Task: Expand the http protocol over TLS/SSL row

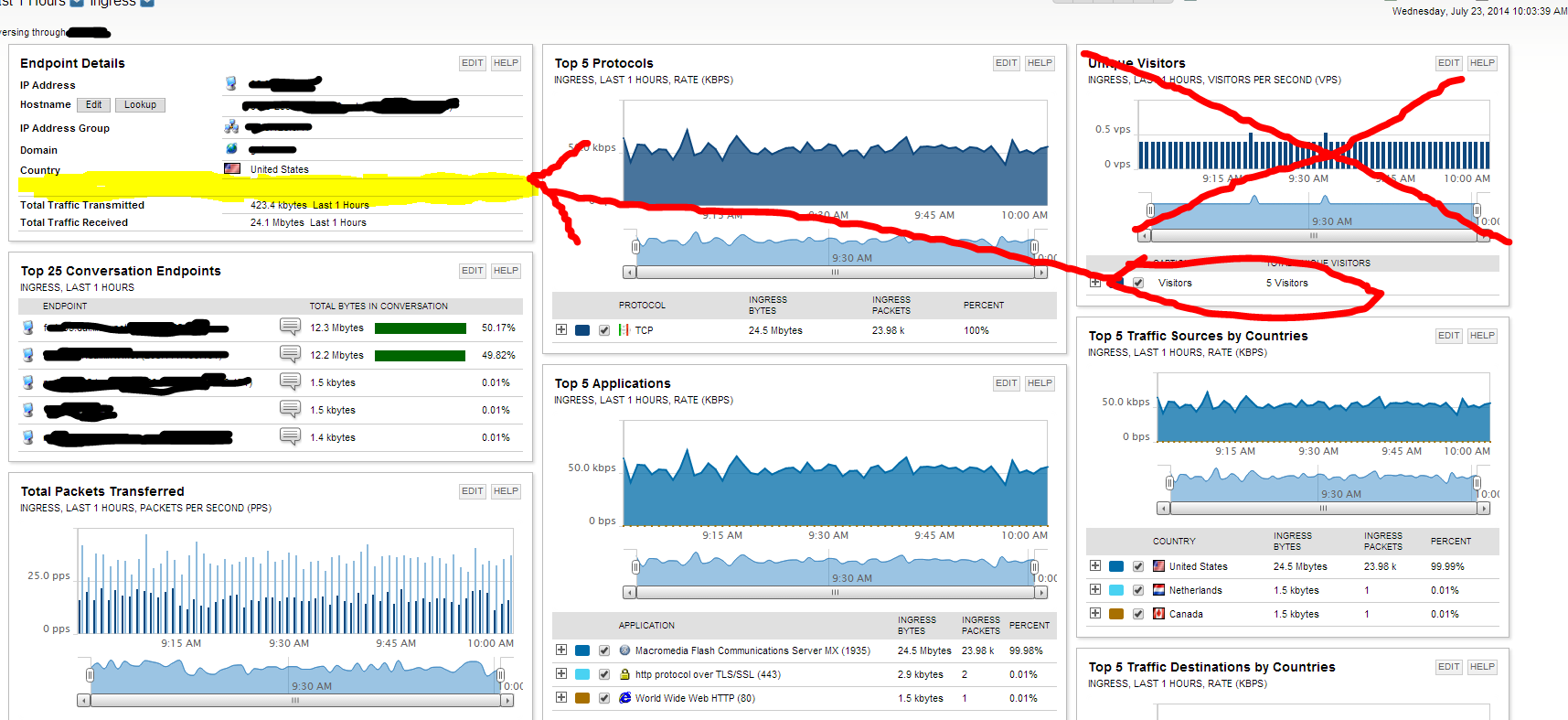Action: tap(561, 673)
